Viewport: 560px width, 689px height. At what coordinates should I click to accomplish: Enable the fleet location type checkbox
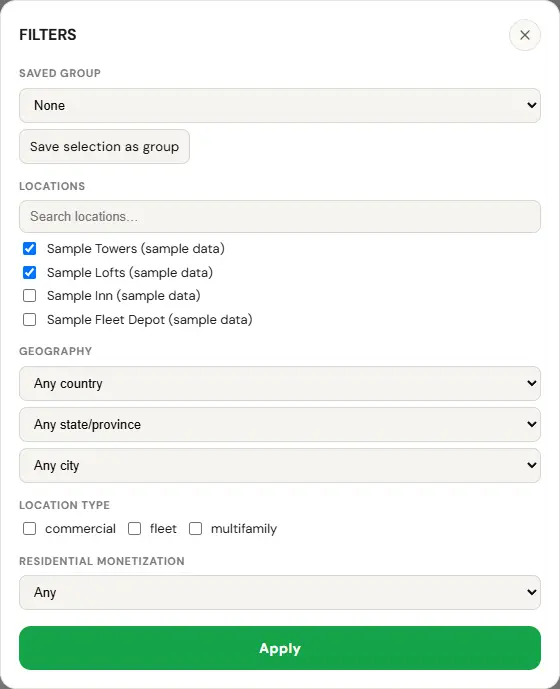point(135,529)
